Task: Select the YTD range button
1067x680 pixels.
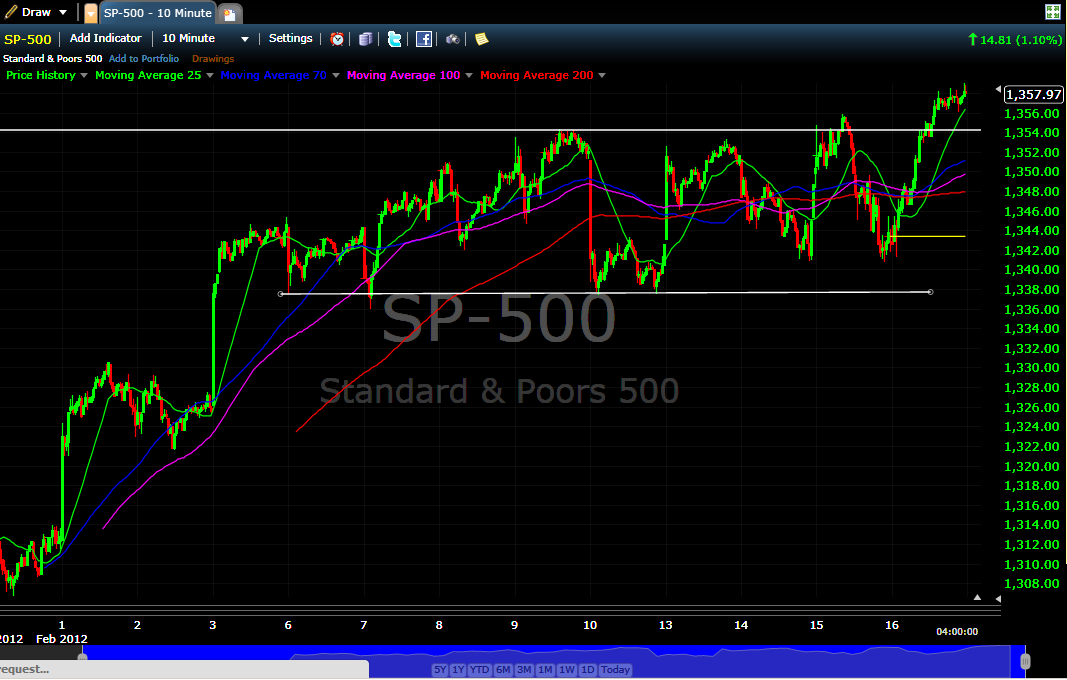Action: [x=480, y=670]
